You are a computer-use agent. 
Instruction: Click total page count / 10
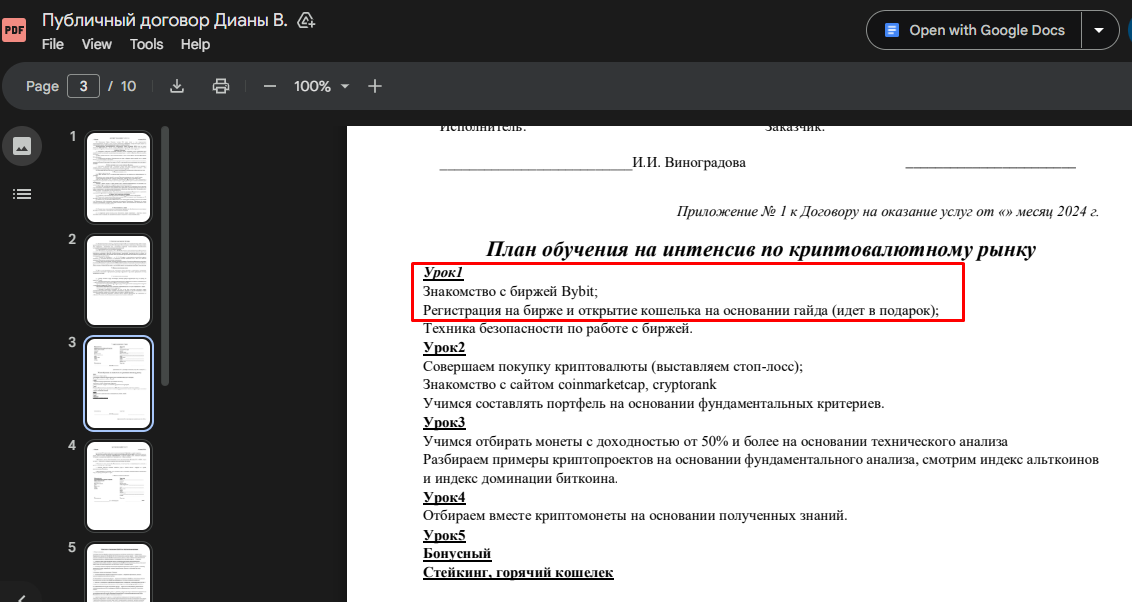(x=122, y=86)
